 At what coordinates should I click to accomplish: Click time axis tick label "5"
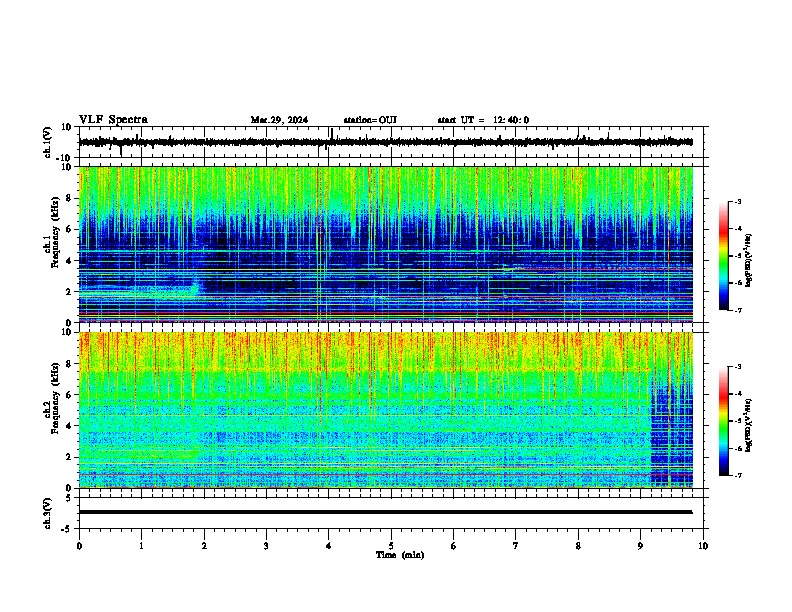[391, 546]
